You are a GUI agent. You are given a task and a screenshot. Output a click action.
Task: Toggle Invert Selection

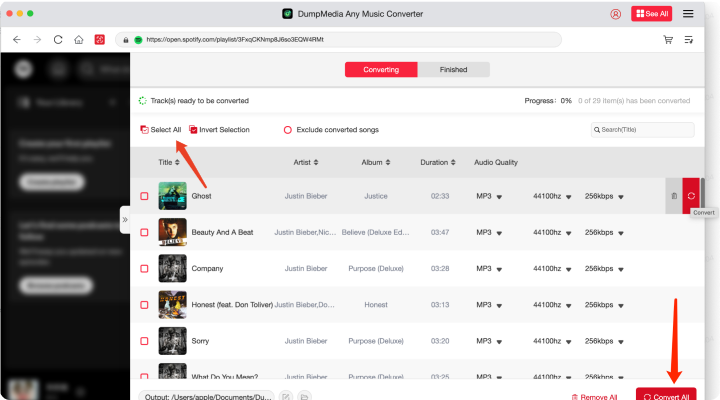(x=219, y=130)
